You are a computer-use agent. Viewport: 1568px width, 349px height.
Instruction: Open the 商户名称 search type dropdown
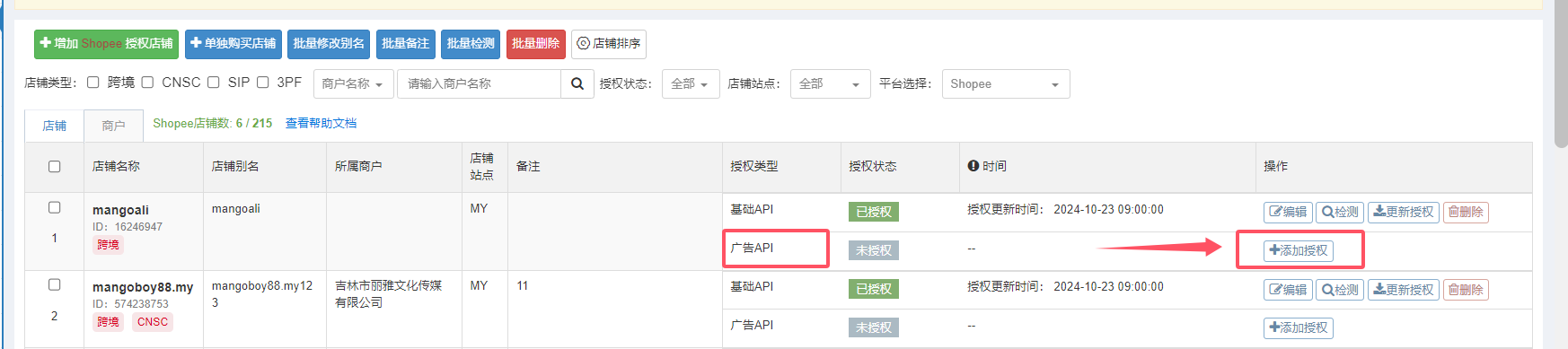pyautogui.click(x=353, y=83)
